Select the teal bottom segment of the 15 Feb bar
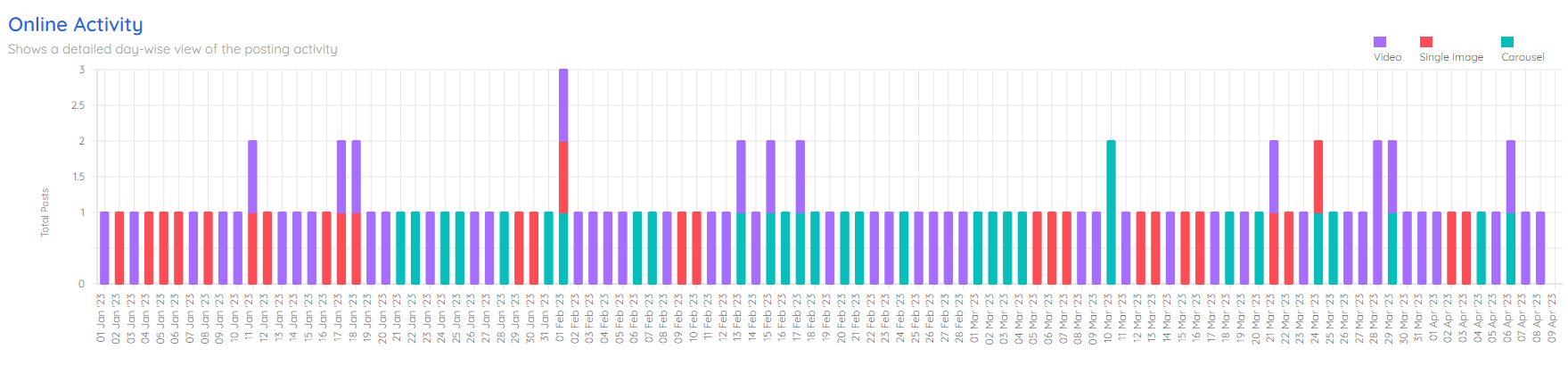This screenshot has width=1568, height=382. [770, 248]
